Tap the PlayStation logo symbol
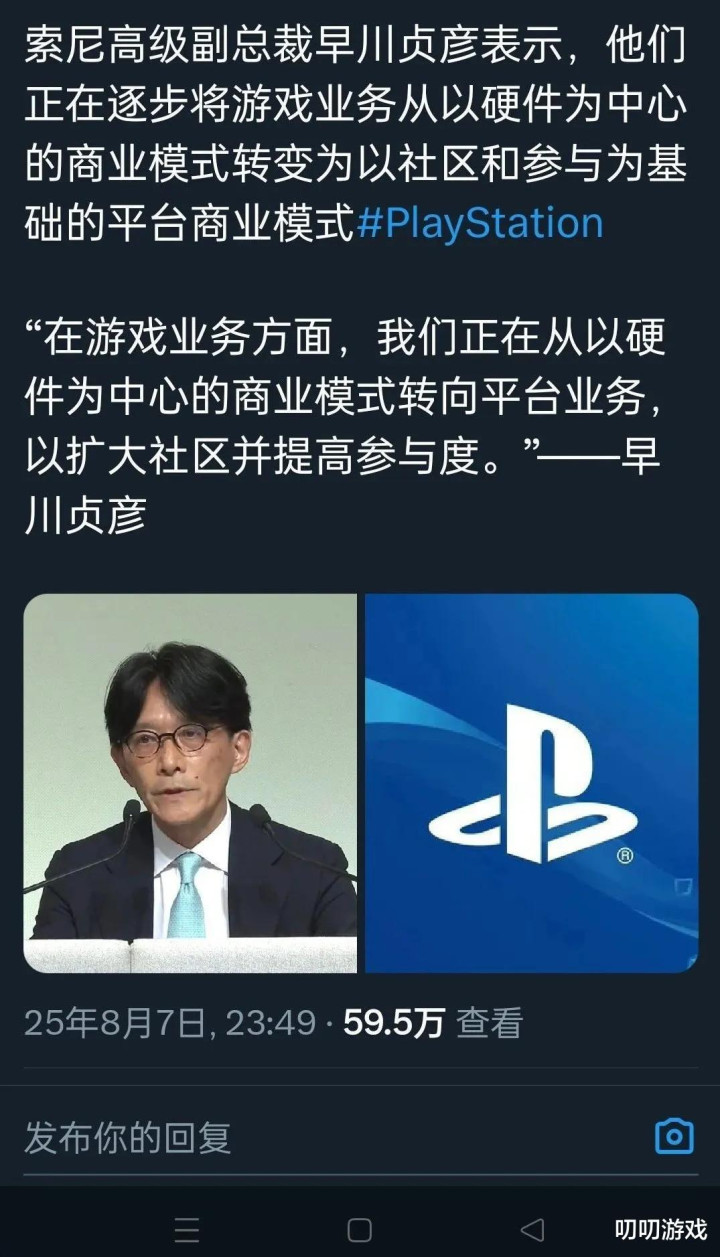Image resolution: width=720 pixels, height=1257 pixels. [x=532, y=784]
